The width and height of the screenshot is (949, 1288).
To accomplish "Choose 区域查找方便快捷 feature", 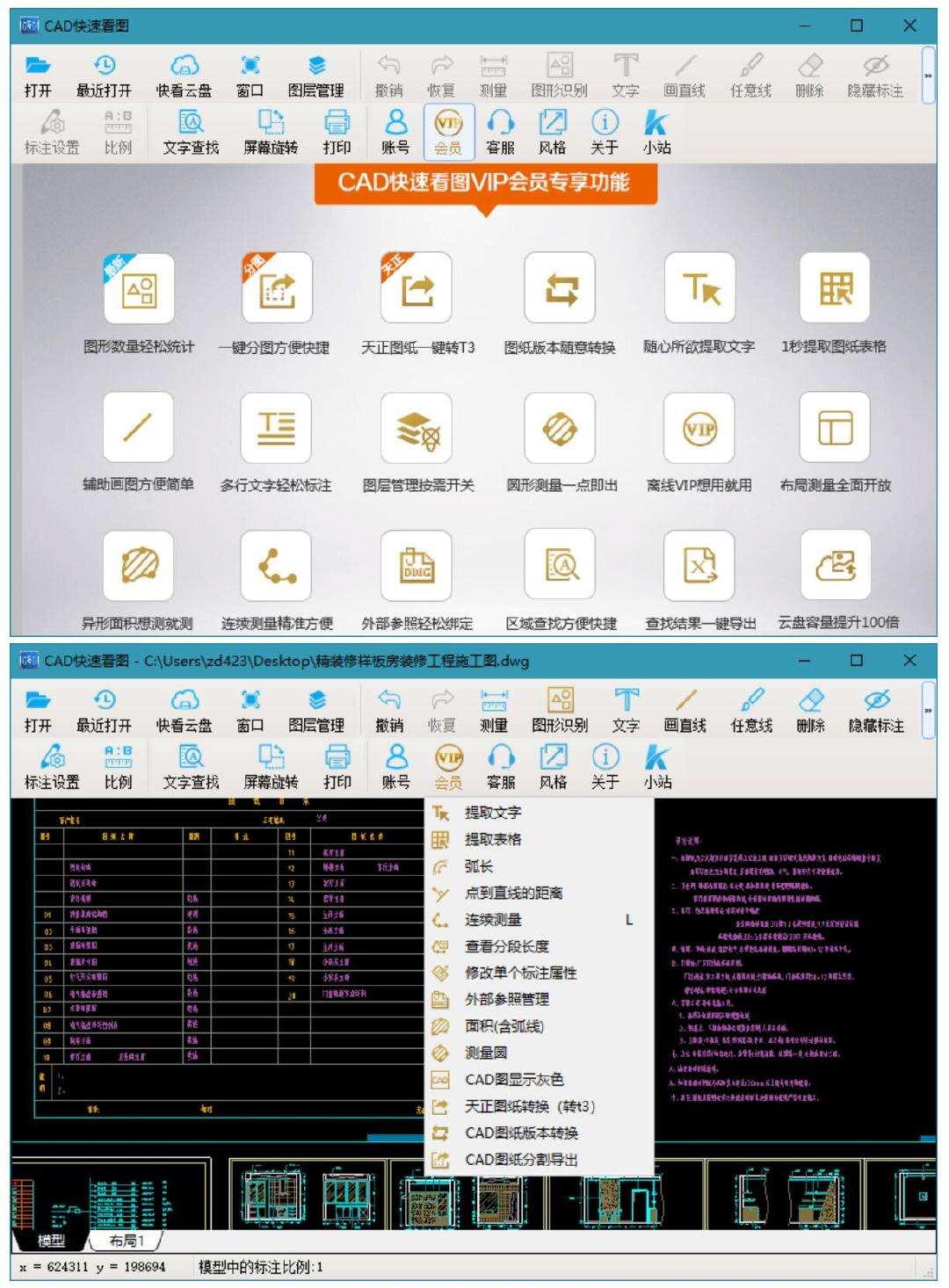I will pos(560,565).
